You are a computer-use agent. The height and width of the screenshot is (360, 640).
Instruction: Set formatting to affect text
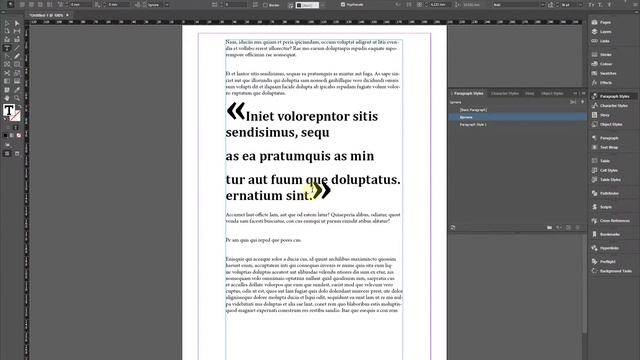[x=16, y=128]
